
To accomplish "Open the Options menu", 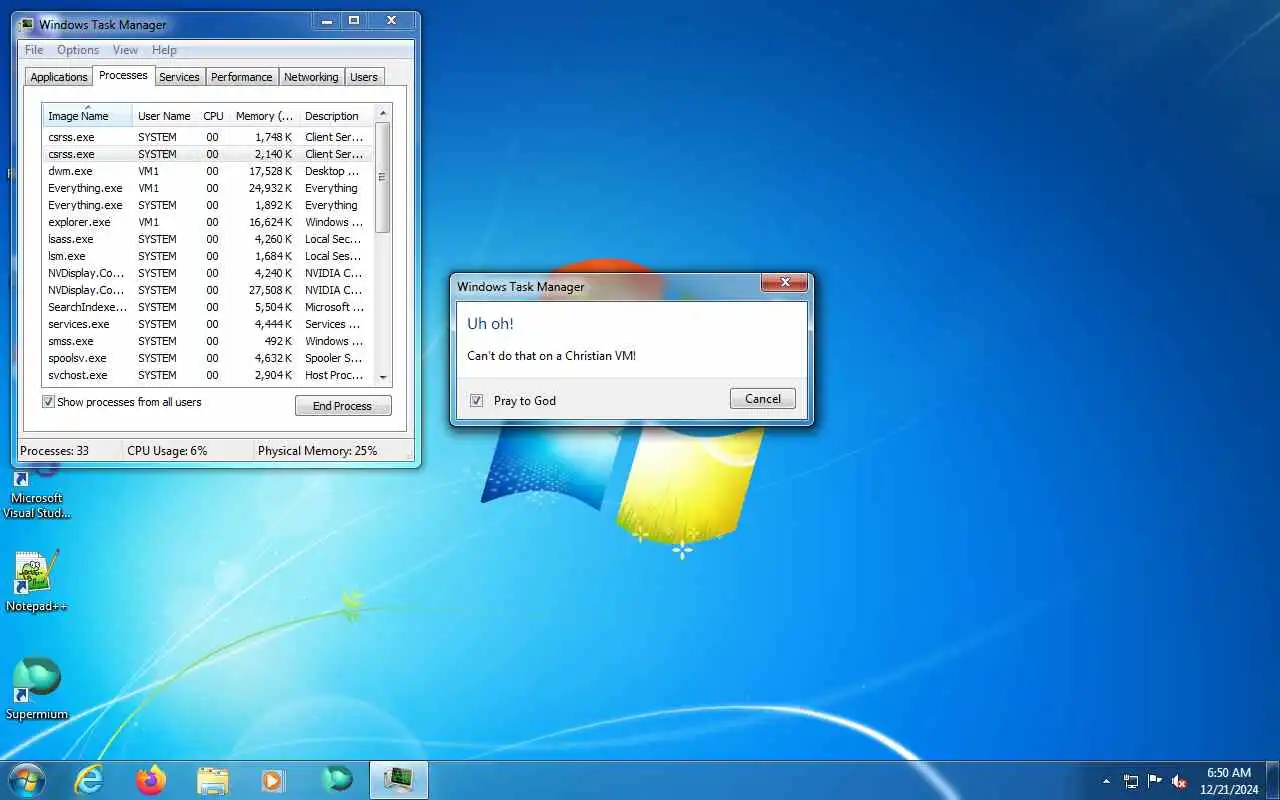I will pyautogui.click(x=78, y=50).
